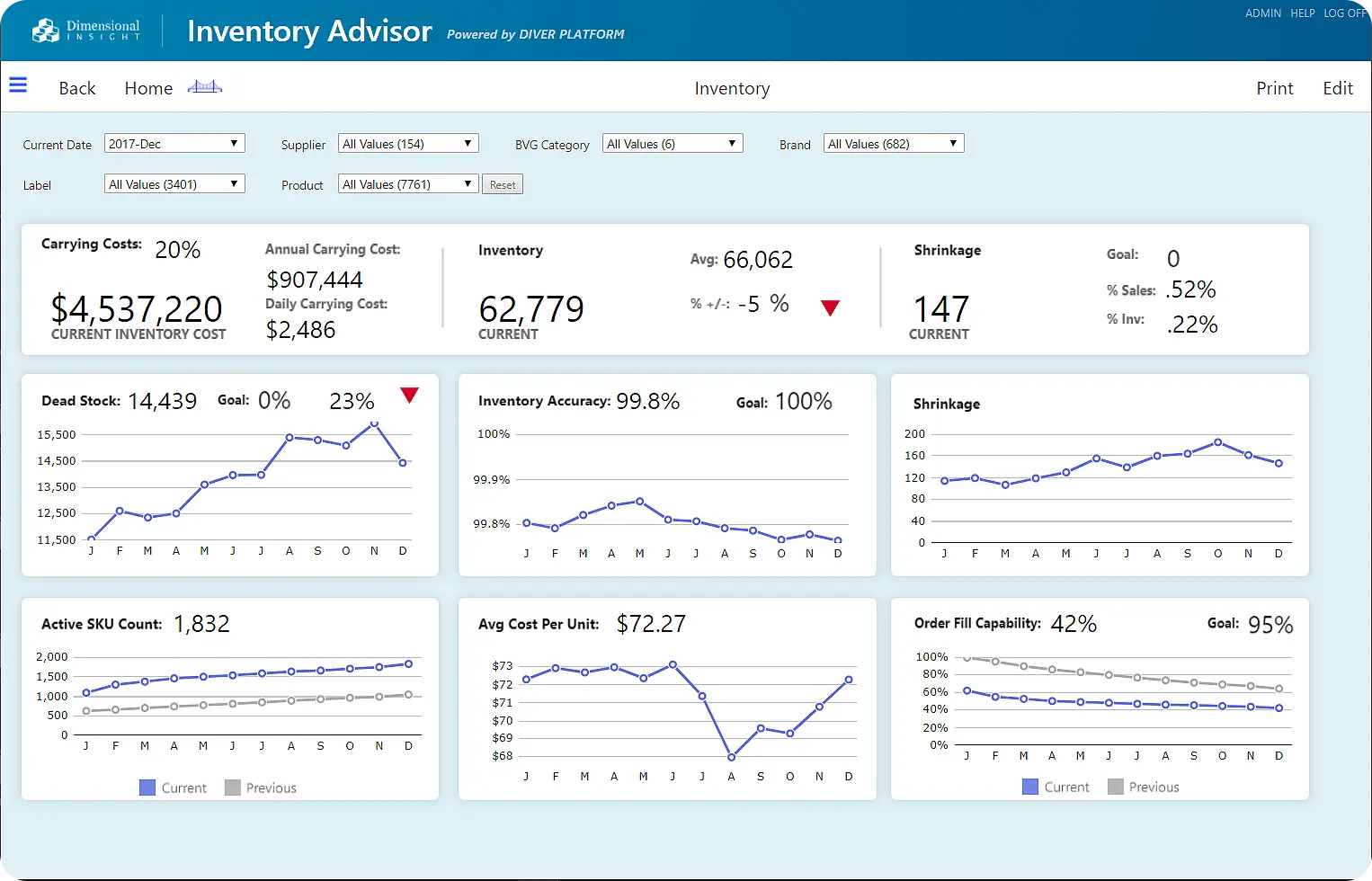Click LOG OFF in the header
The width and height of the screenshot is (1372, 881).
pos(1344,13)
